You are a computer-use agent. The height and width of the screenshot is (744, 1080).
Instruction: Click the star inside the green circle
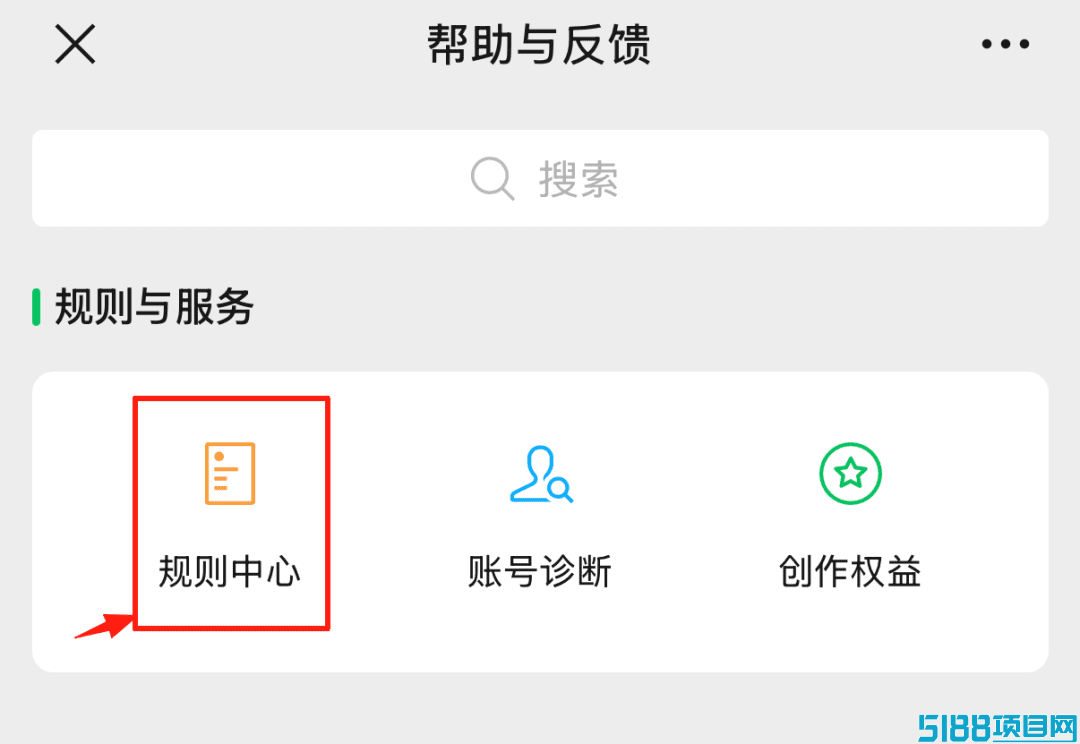coord(850,473)
